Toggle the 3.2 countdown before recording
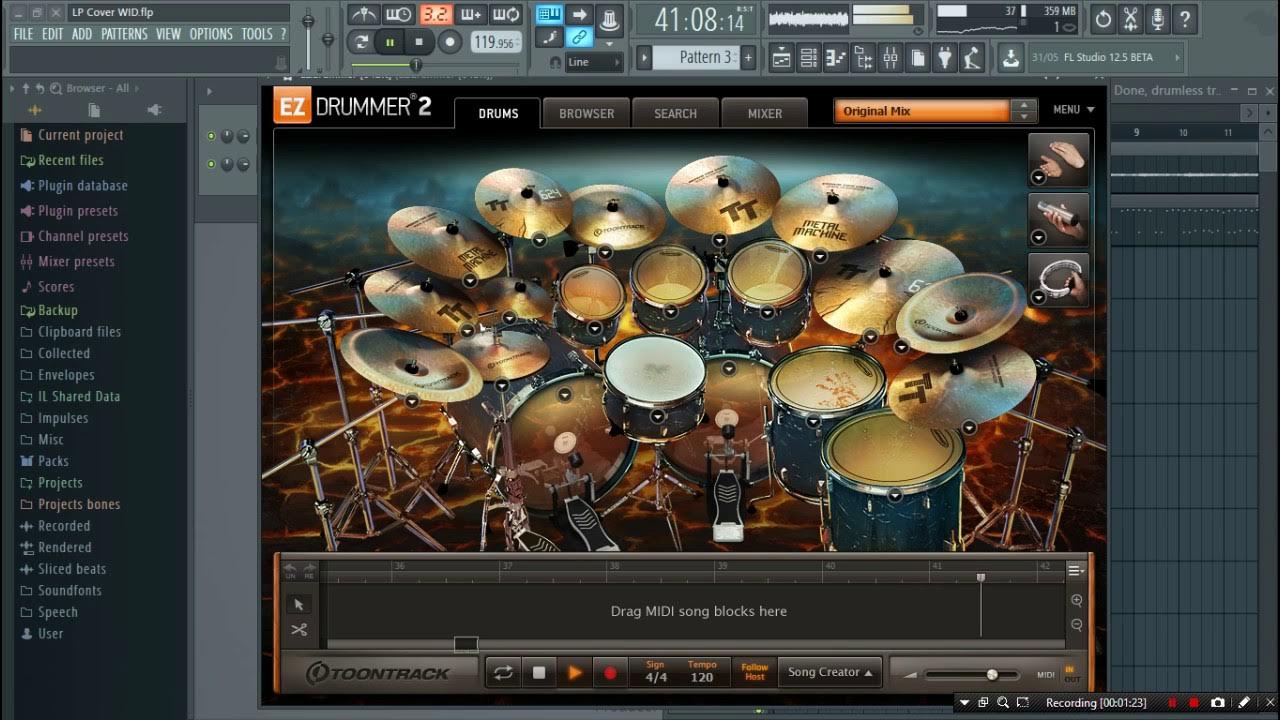 [x=436, y=14]
